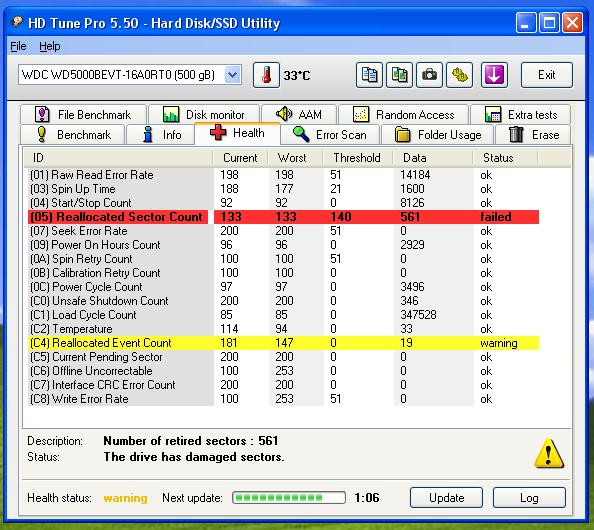
Task: Click the Data column header
Action: tap(433, 158)
